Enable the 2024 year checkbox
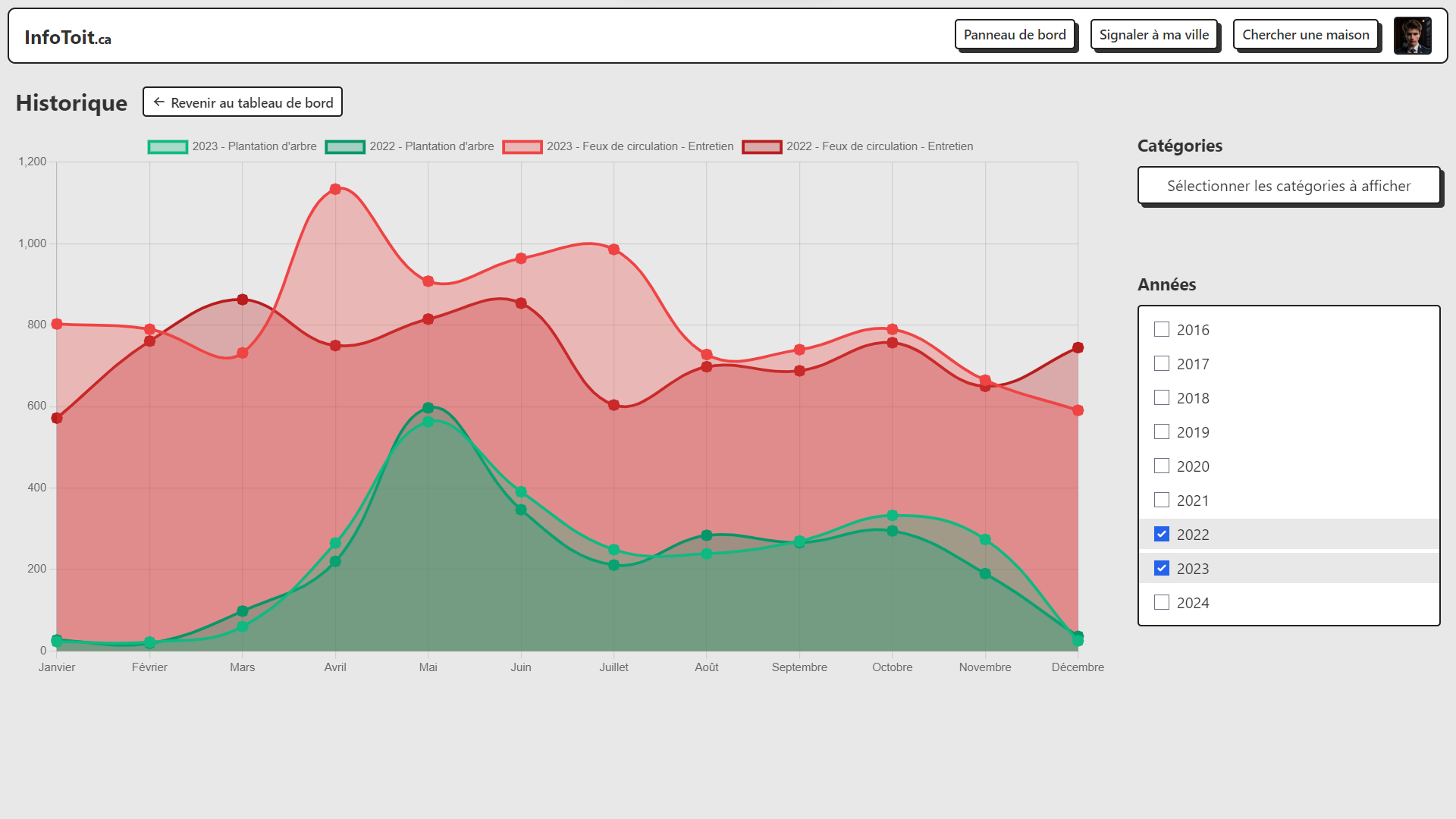Viewport: 1456px width, 819px height. point(1162,602)
